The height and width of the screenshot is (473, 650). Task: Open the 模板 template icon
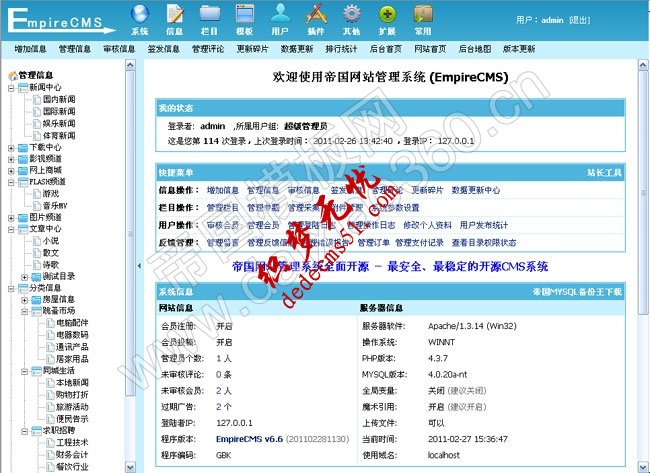pyautogui.click(x=245, y=14)
